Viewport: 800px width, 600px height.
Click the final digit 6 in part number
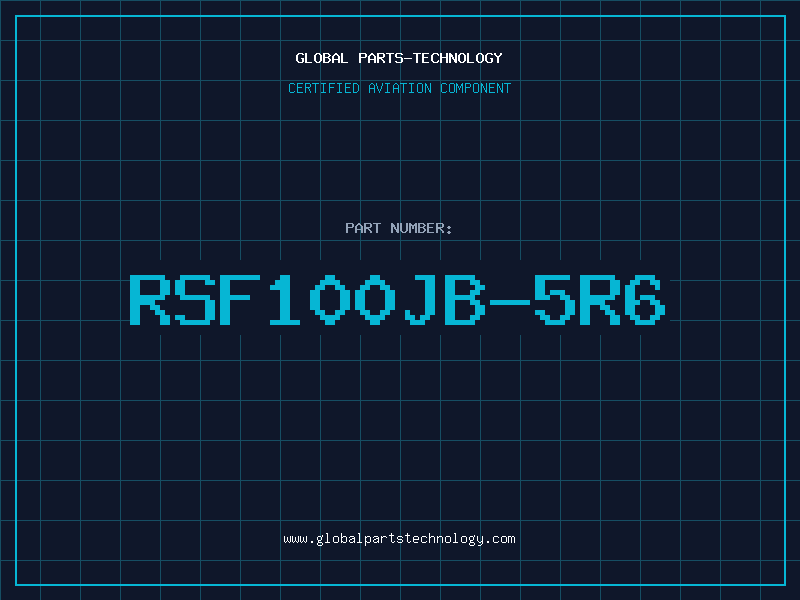pyautogui.click(x=645, y=299)
